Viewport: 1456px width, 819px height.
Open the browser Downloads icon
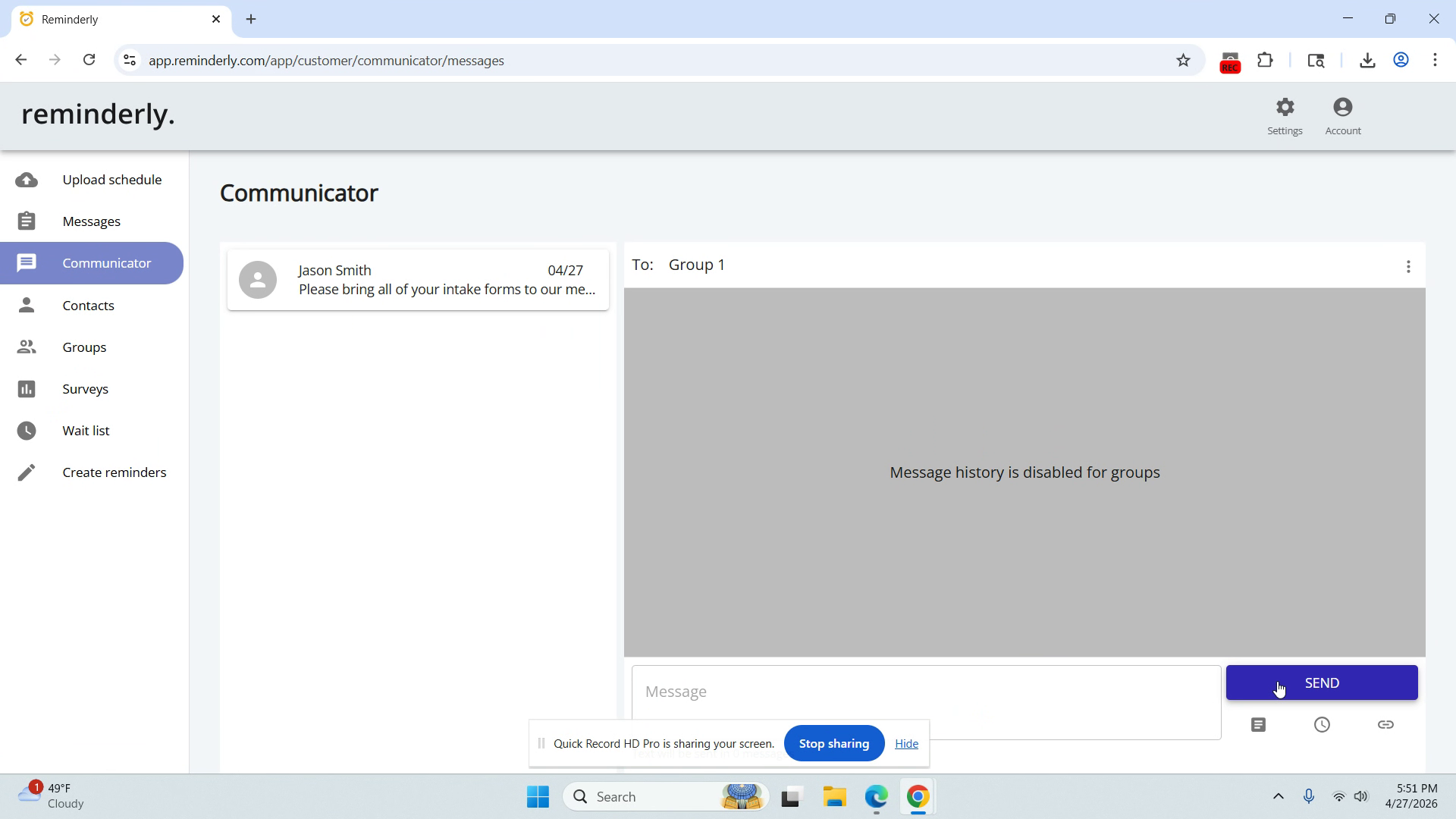coord(1367,61)
